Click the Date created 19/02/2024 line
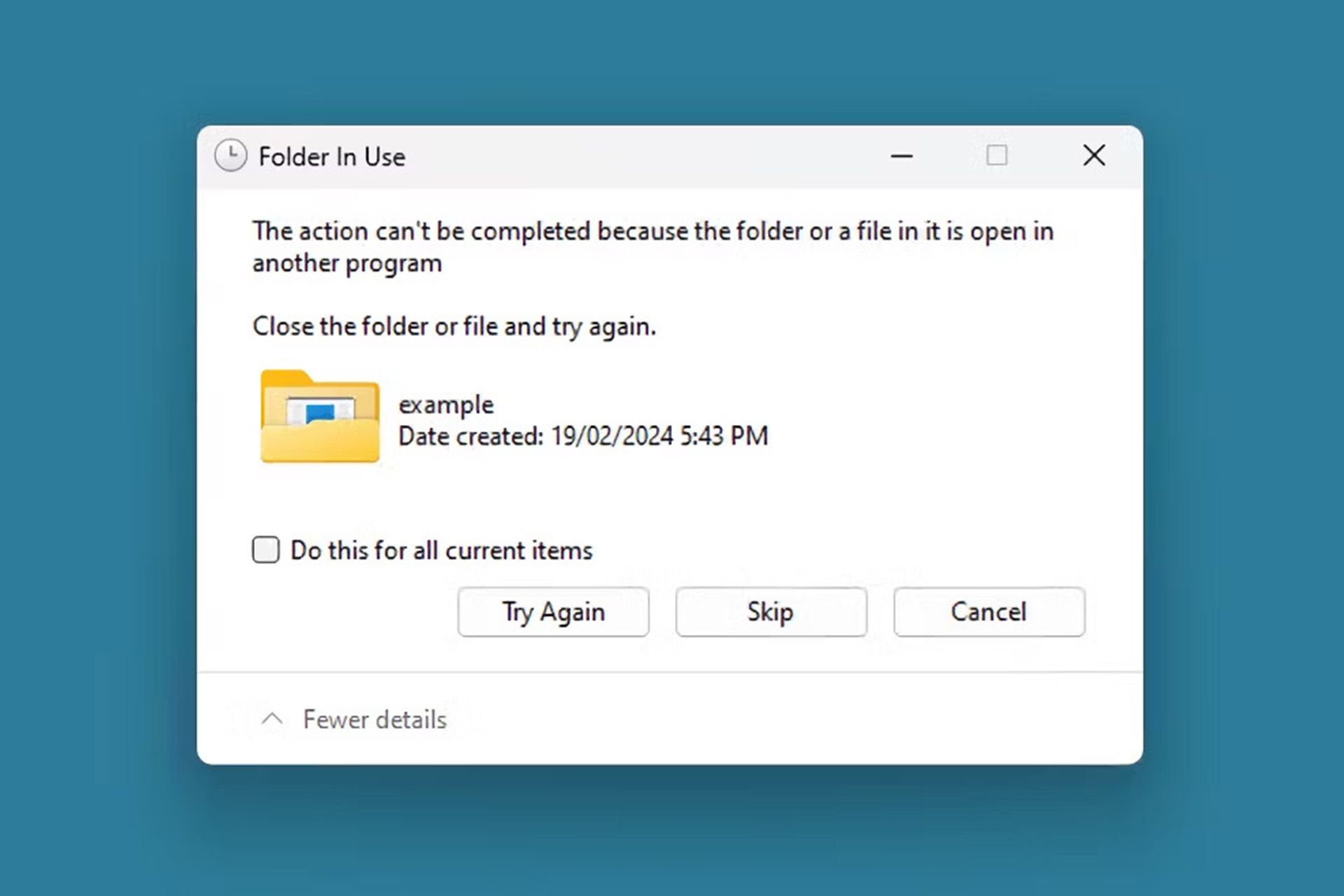Image resolution: width=1344 pixels, height=896 pixels. 583,436
